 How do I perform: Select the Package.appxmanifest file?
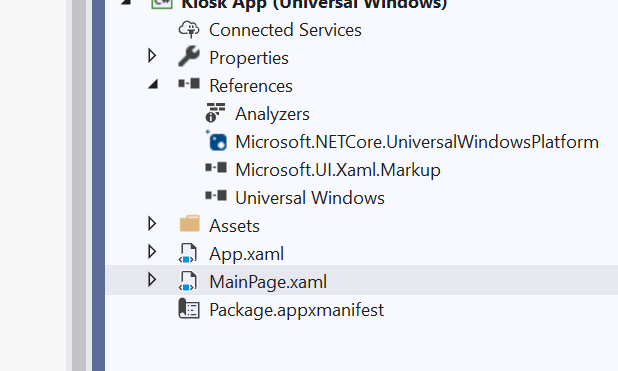click(x=296, y=310)
